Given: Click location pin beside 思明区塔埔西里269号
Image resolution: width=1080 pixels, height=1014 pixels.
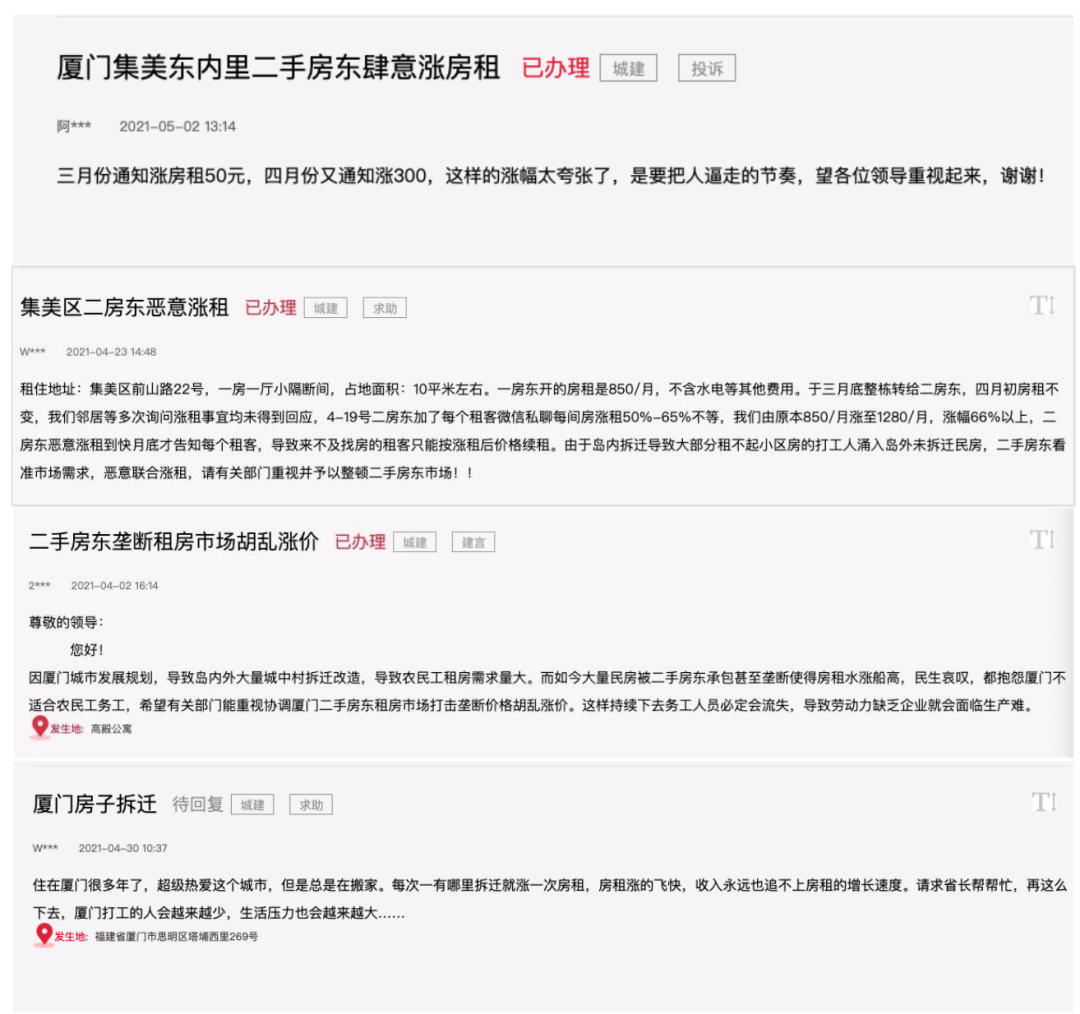Looking at the screenshot, I should click(x=44, y=935).
